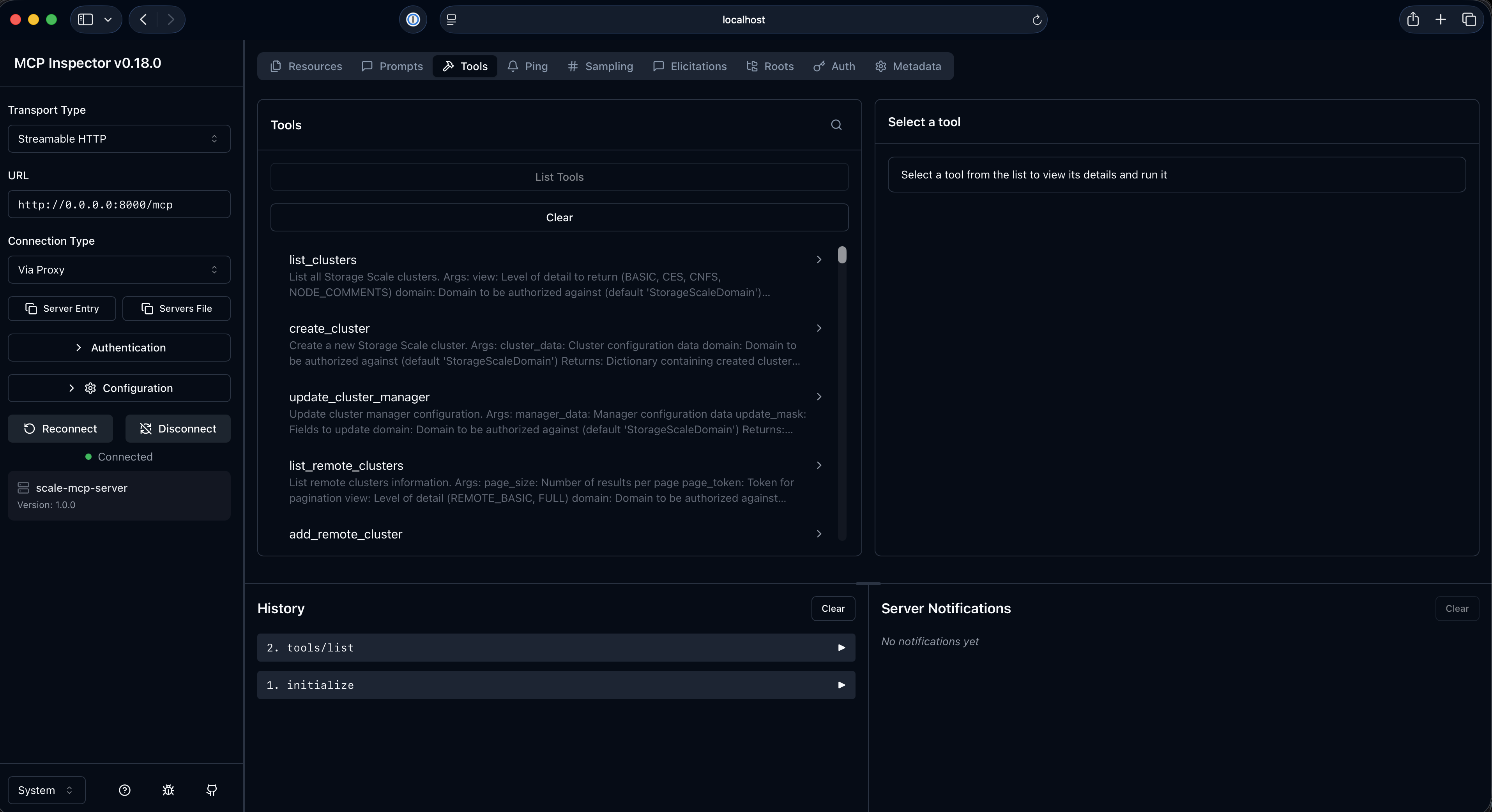Open the Elicitations tab
Screen dimensions: 1492x812
[x=690, y=66]
